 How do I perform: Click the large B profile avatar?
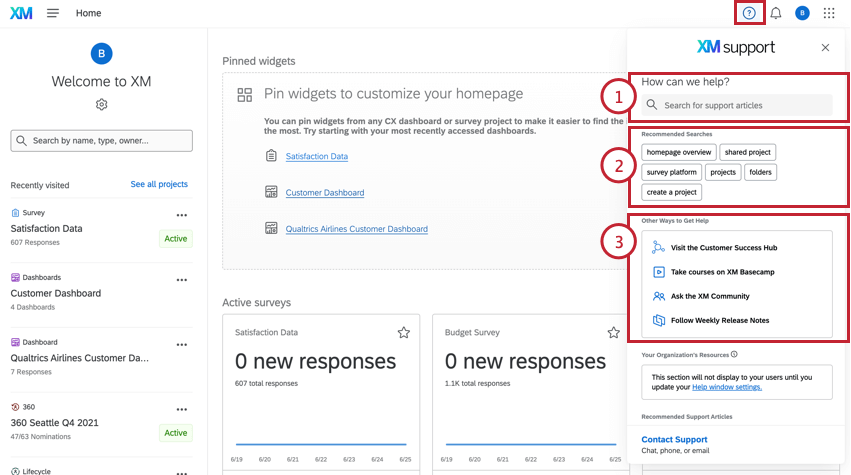click(x=101, y=54)
